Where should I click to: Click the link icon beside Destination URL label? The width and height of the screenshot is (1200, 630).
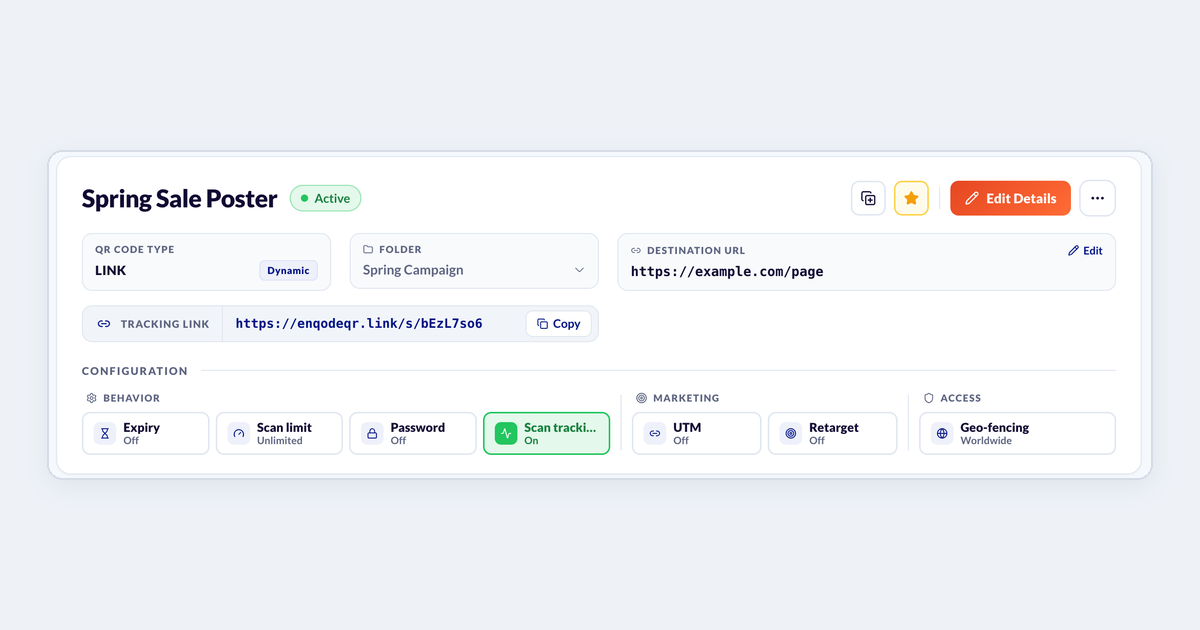point(636,251)
